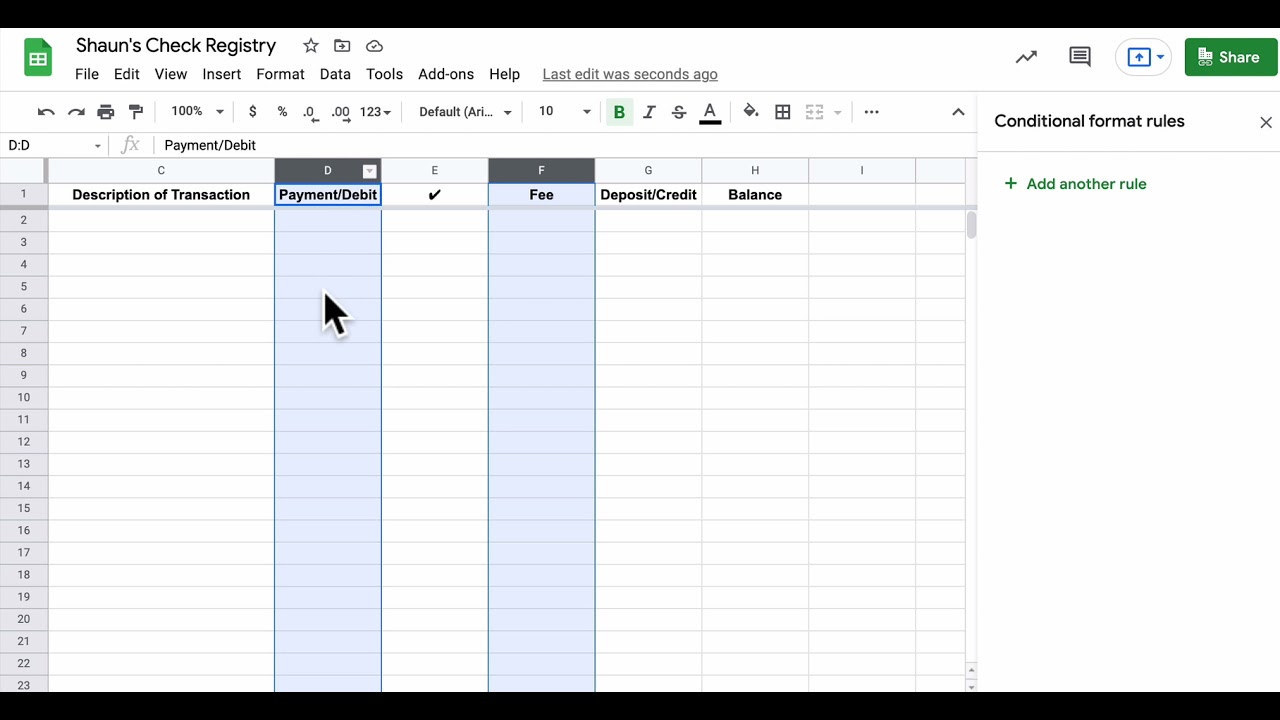Open the Last edit was seconds ago link
This screenshot has width=1280, height=720.
(630, 74)
